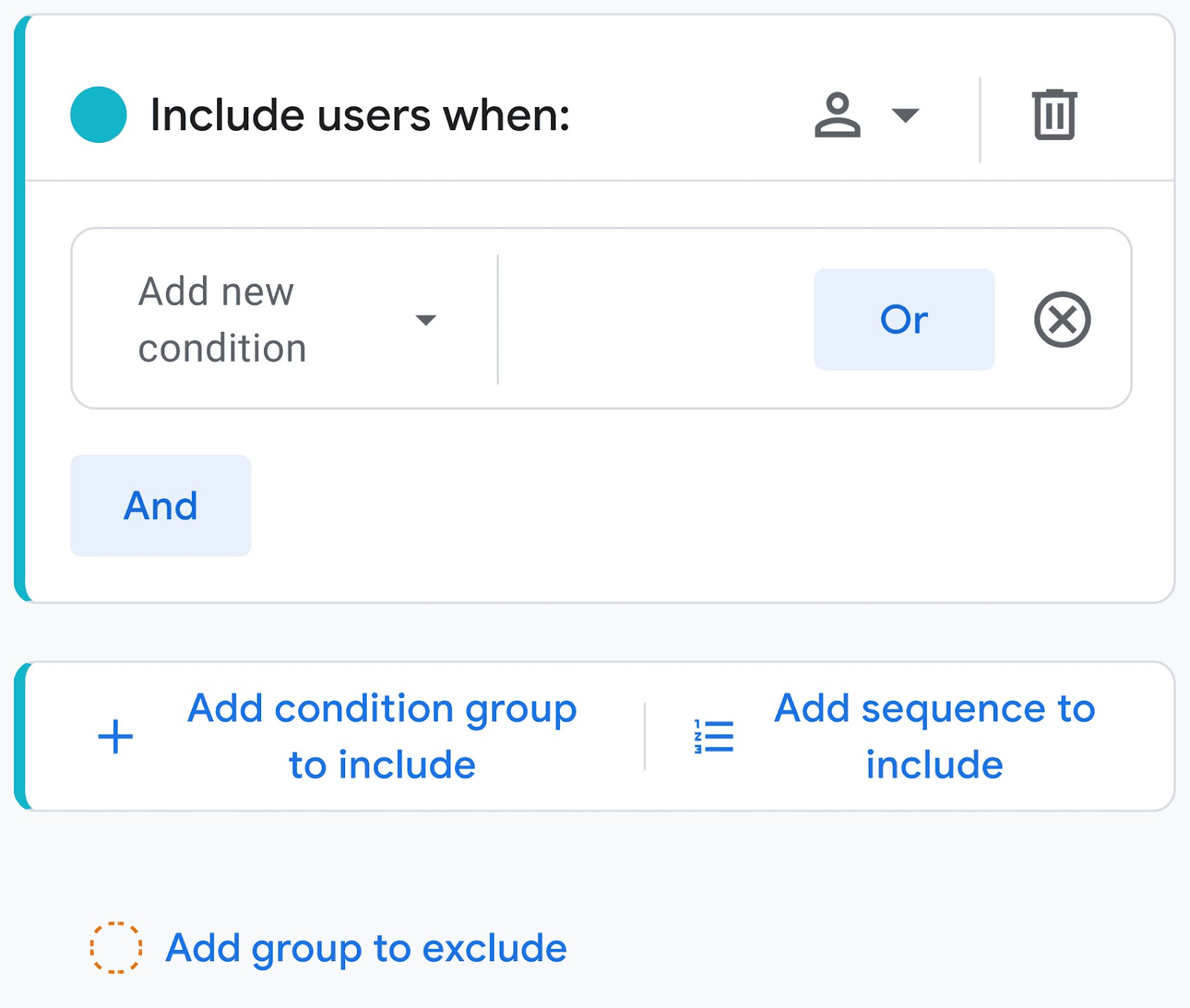Expand the caret inside Add new condition selector
Viewport: 1190px width, 1008px height.
(x=425, y=320)
